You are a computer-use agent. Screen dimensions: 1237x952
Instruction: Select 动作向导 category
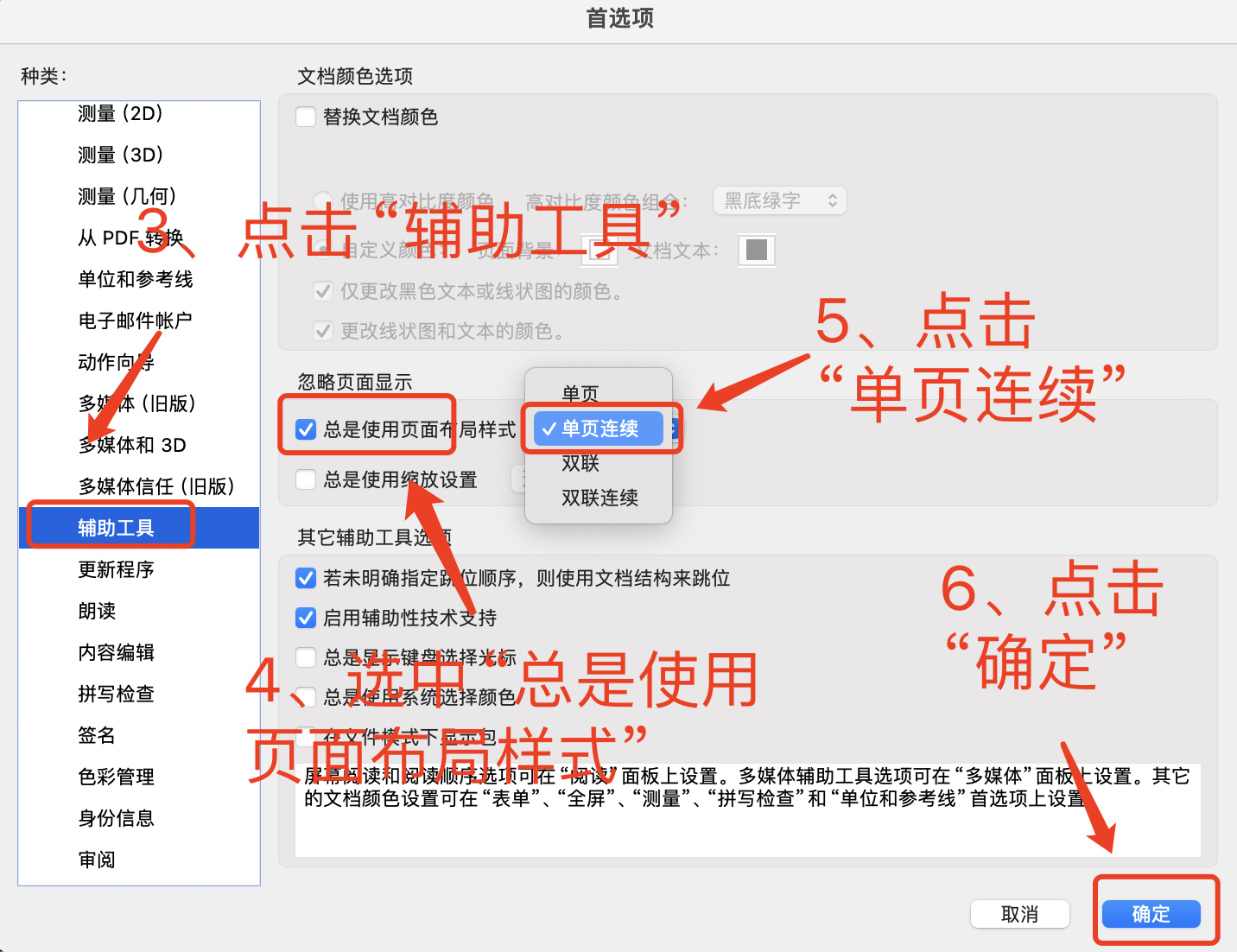[139, 362]
